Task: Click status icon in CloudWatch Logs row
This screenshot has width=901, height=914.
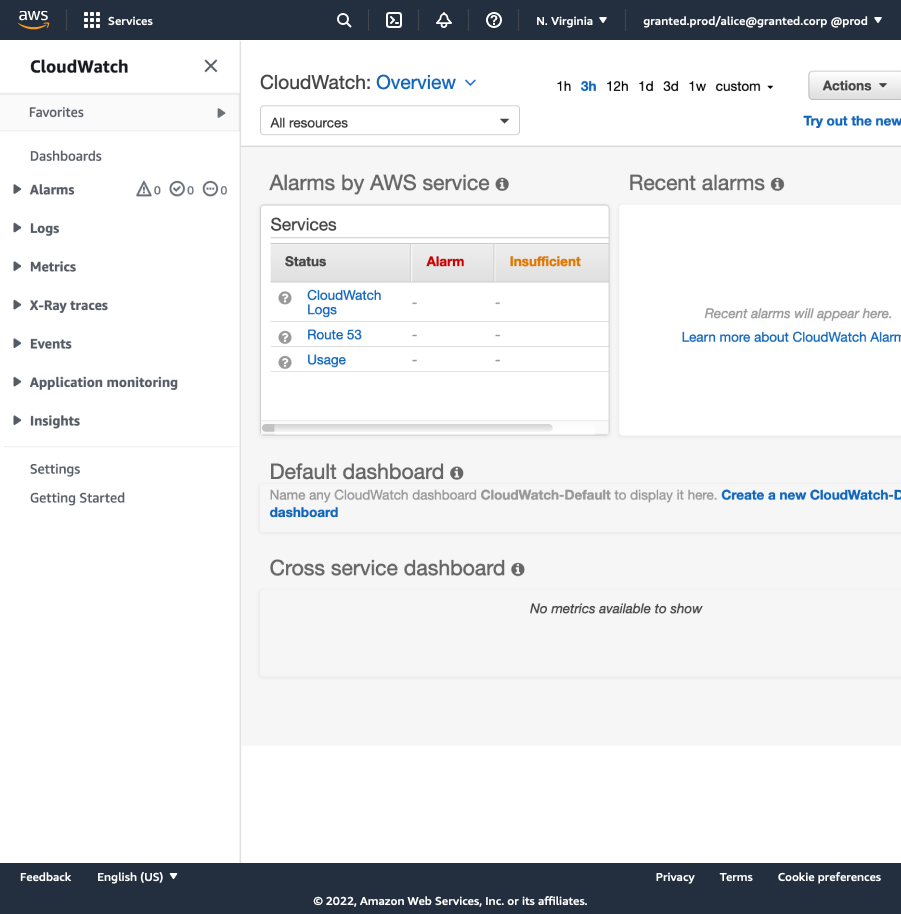Action: tap(285, 298)
